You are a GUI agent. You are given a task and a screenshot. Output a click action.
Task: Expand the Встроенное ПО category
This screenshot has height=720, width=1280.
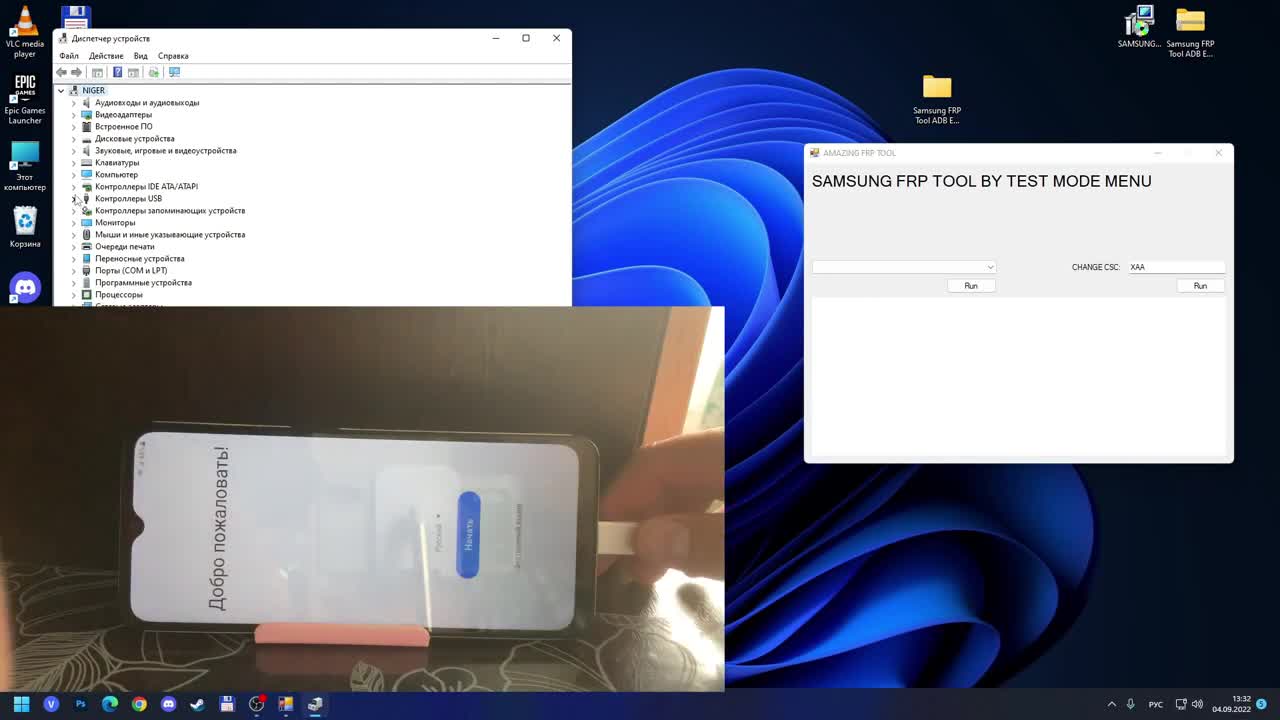pyautogui.click(x=73, y=127)
